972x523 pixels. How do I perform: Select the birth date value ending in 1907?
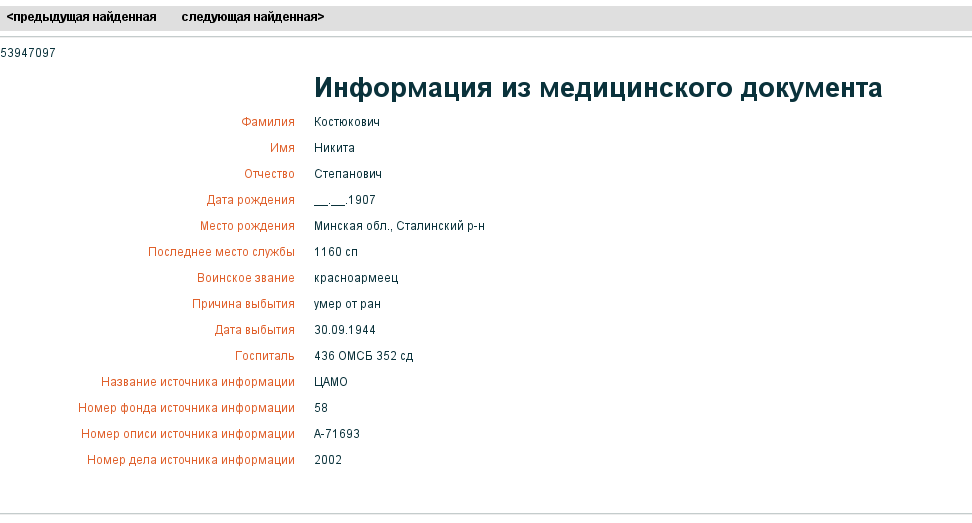point(345,200)
